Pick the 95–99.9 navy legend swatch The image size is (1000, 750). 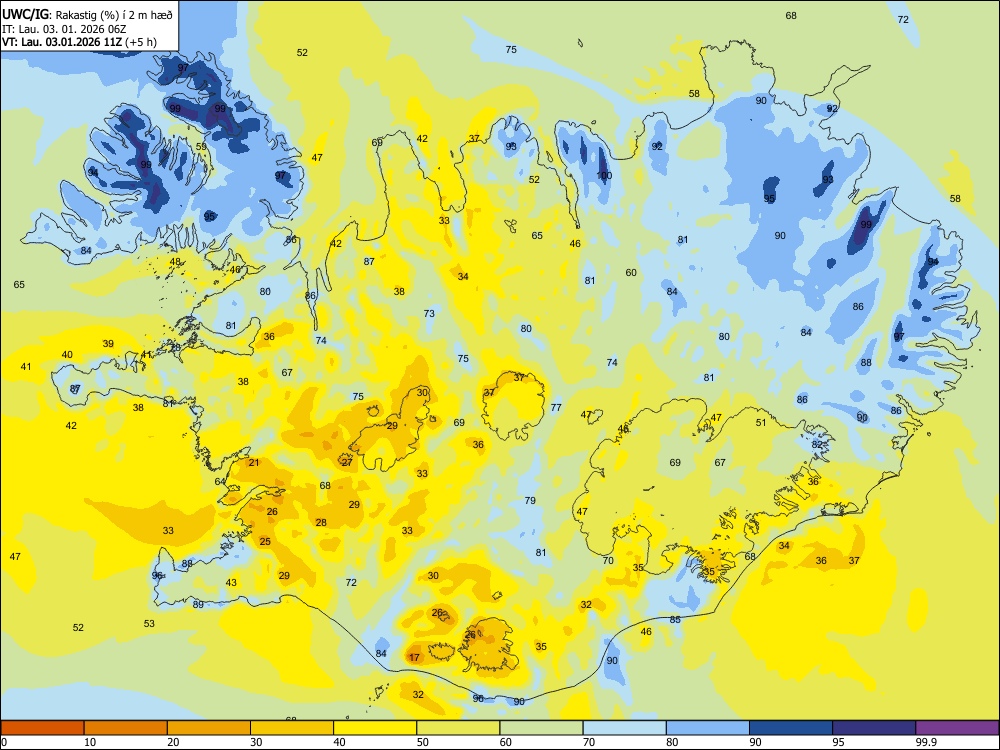coord(874,728)
